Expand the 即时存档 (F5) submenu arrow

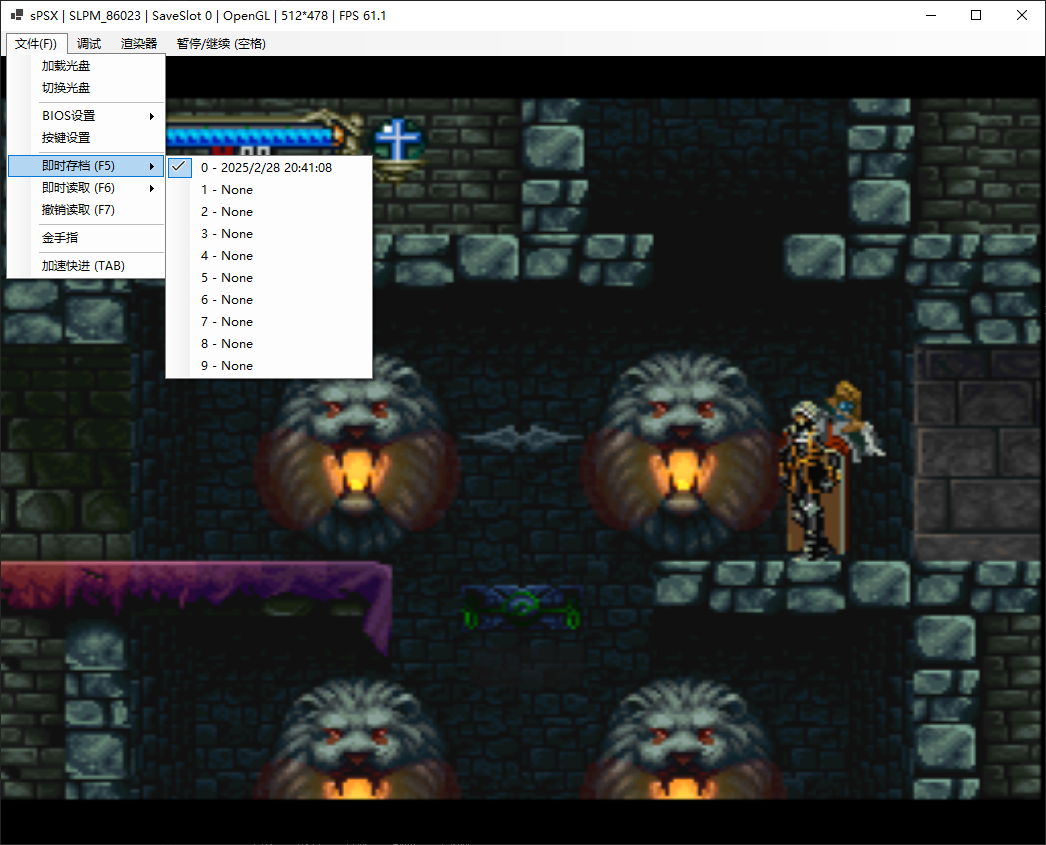[152, 166]
